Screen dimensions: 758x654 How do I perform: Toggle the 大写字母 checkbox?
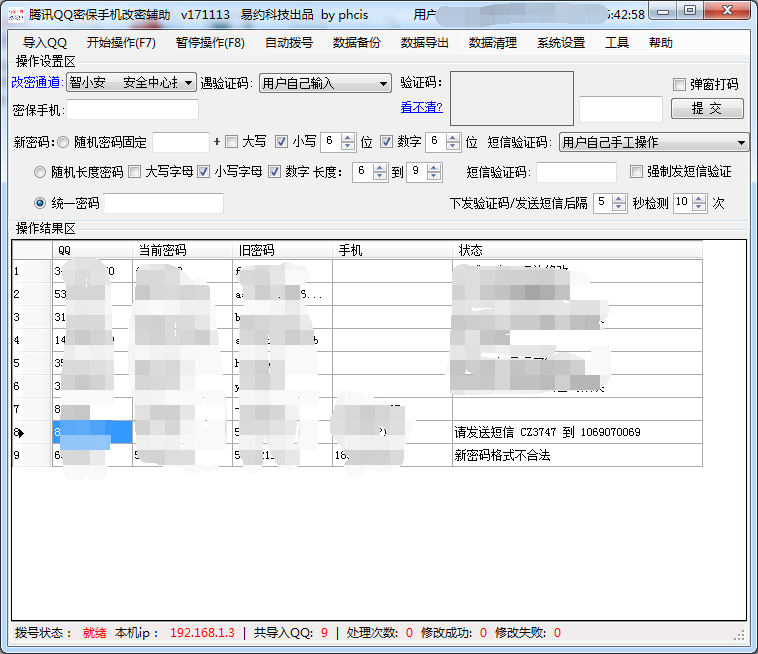(135, 172)
